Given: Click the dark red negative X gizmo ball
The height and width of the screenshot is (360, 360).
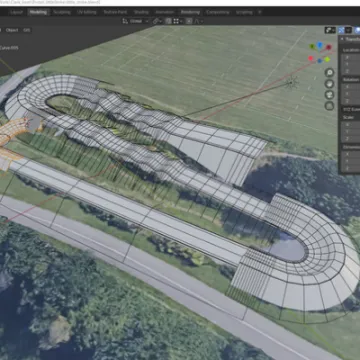Looking at the screenshot, I should tap(329, 47).
